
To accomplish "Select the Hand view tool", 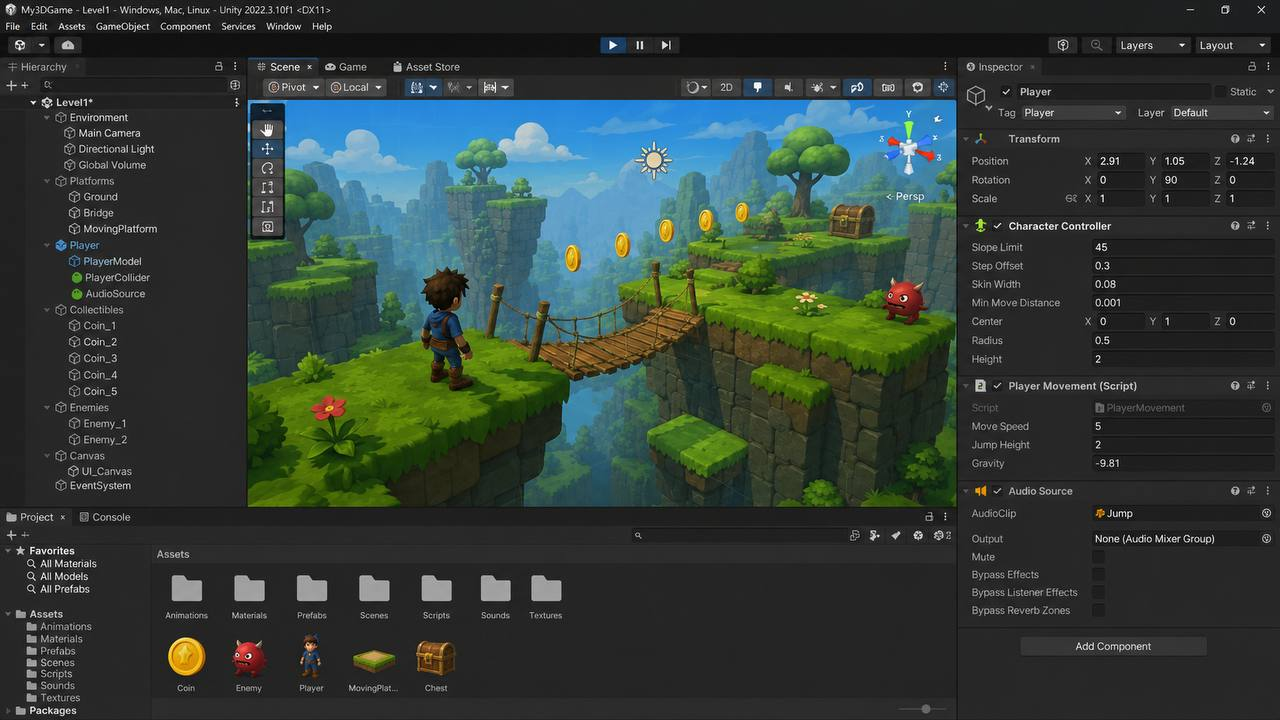I will tap(267, 129).
